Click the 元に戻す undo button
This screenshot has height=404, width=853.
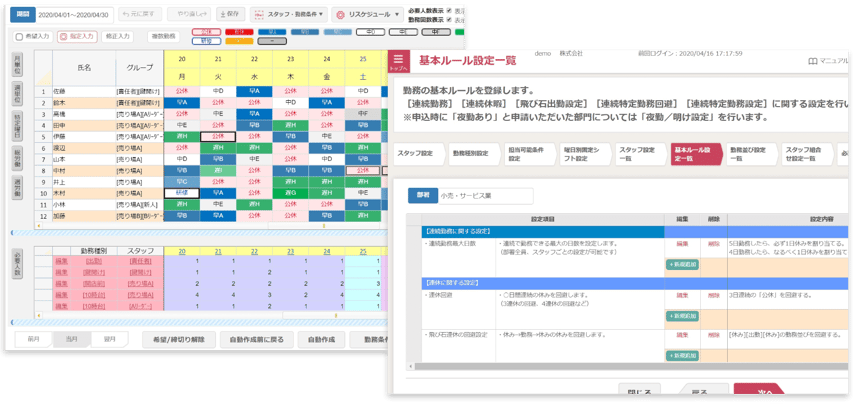[x=137, y=15]
